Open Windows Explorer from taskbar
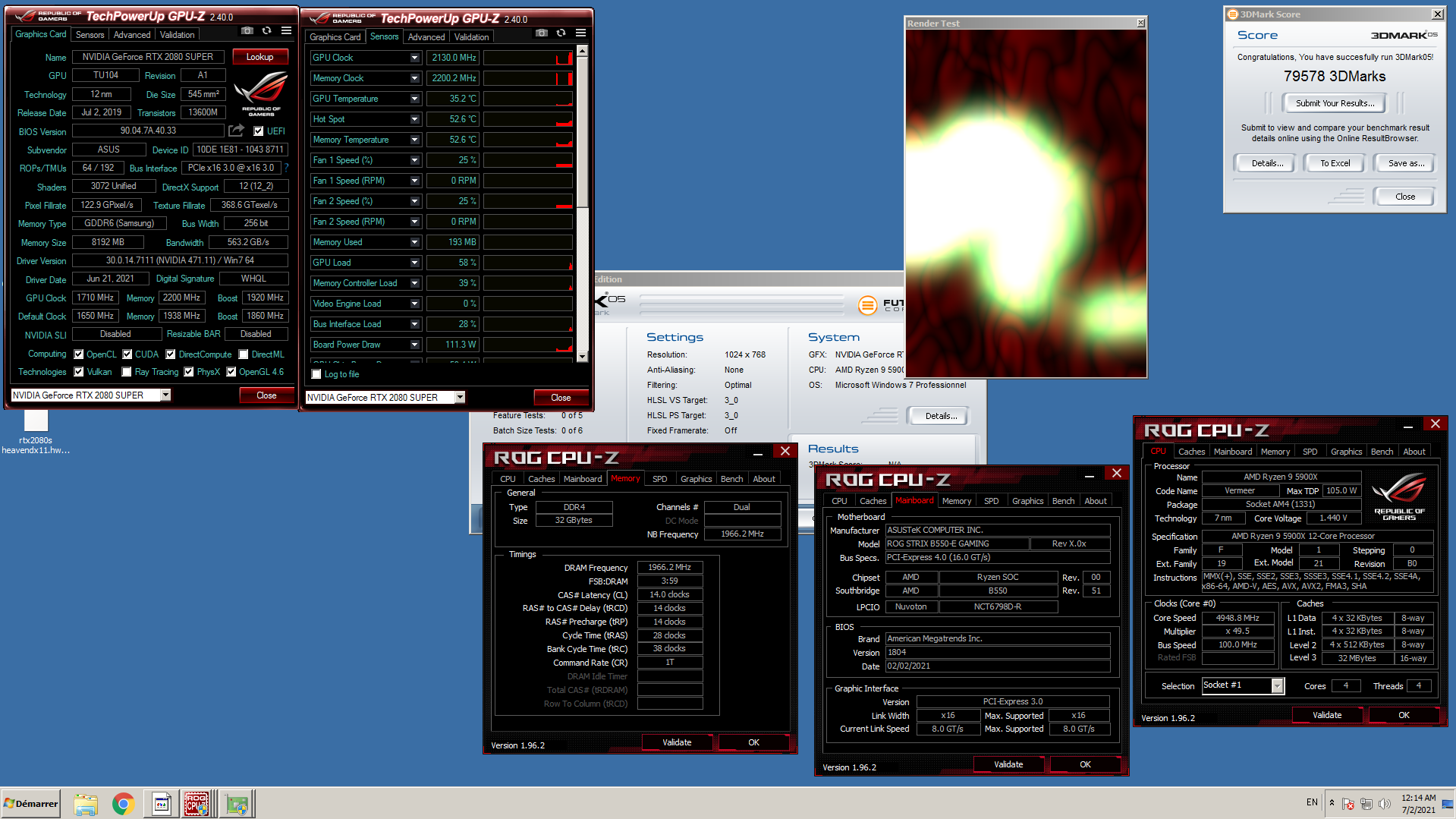Screen dimensions: 1456x819 pos(86,804)
